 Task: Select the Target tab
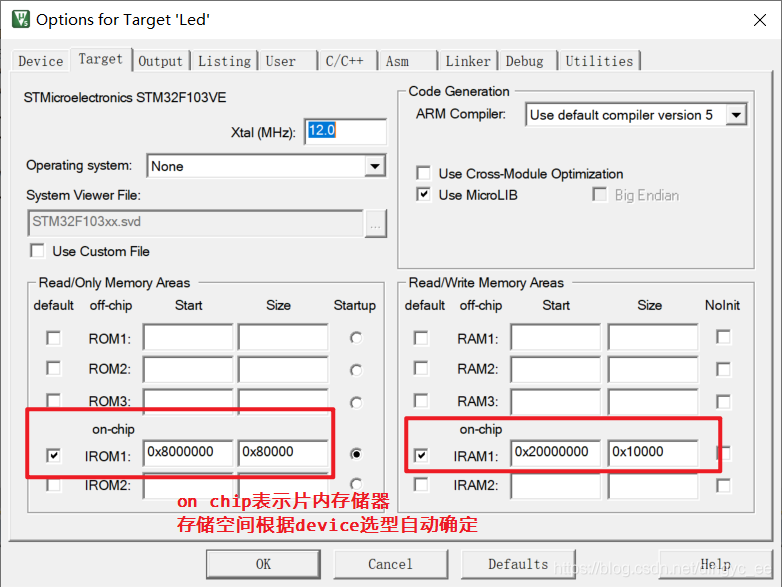click(100, 59)
